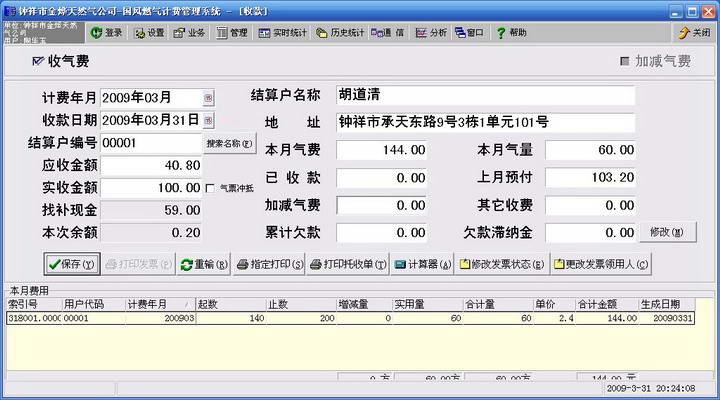720x400 pixels.
Task: Click the 实收金额 input field
Action: tap(151, 187)
